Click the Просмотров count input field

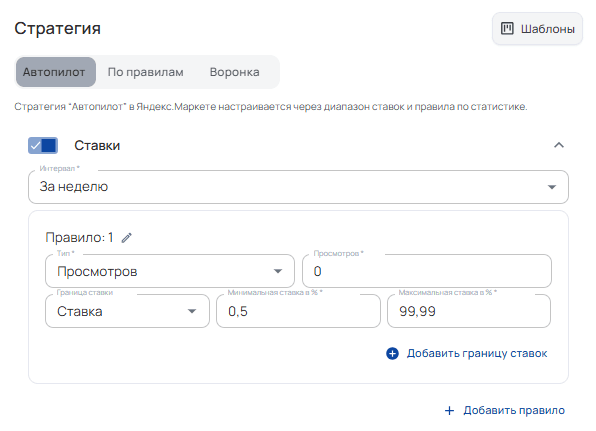pos(427,271)
